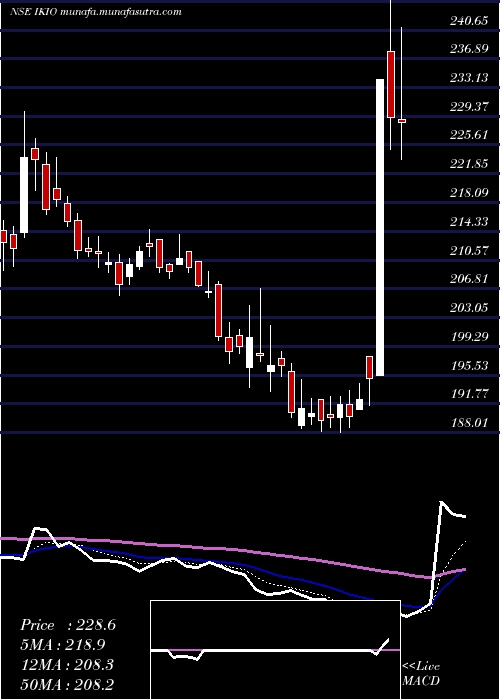500x700 pixels.
Task: Select the 236.89 price axis label
Action: tap(468, 49)
